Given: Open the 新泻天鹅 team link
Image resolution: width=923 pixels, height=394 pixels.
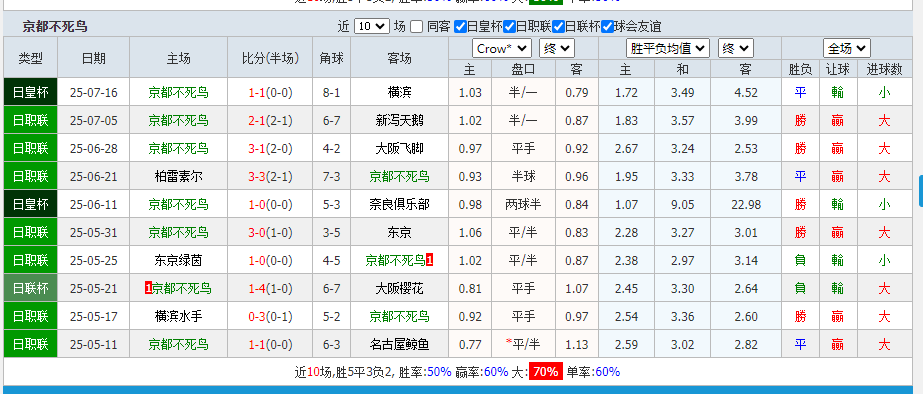Looking at the screenshot, I should [x=400, y=121].
